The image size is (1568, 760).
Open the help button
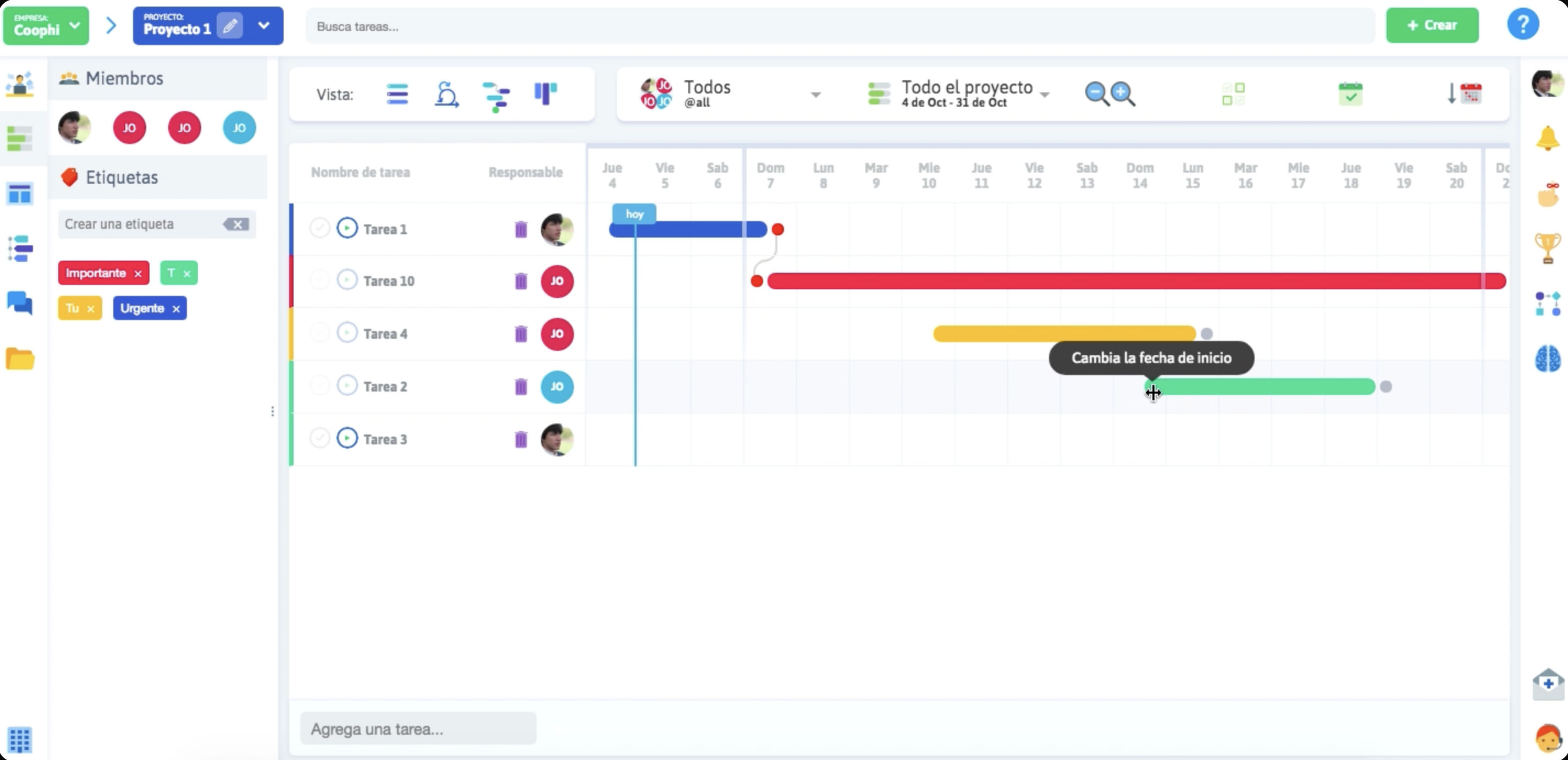coord(1523,24)
